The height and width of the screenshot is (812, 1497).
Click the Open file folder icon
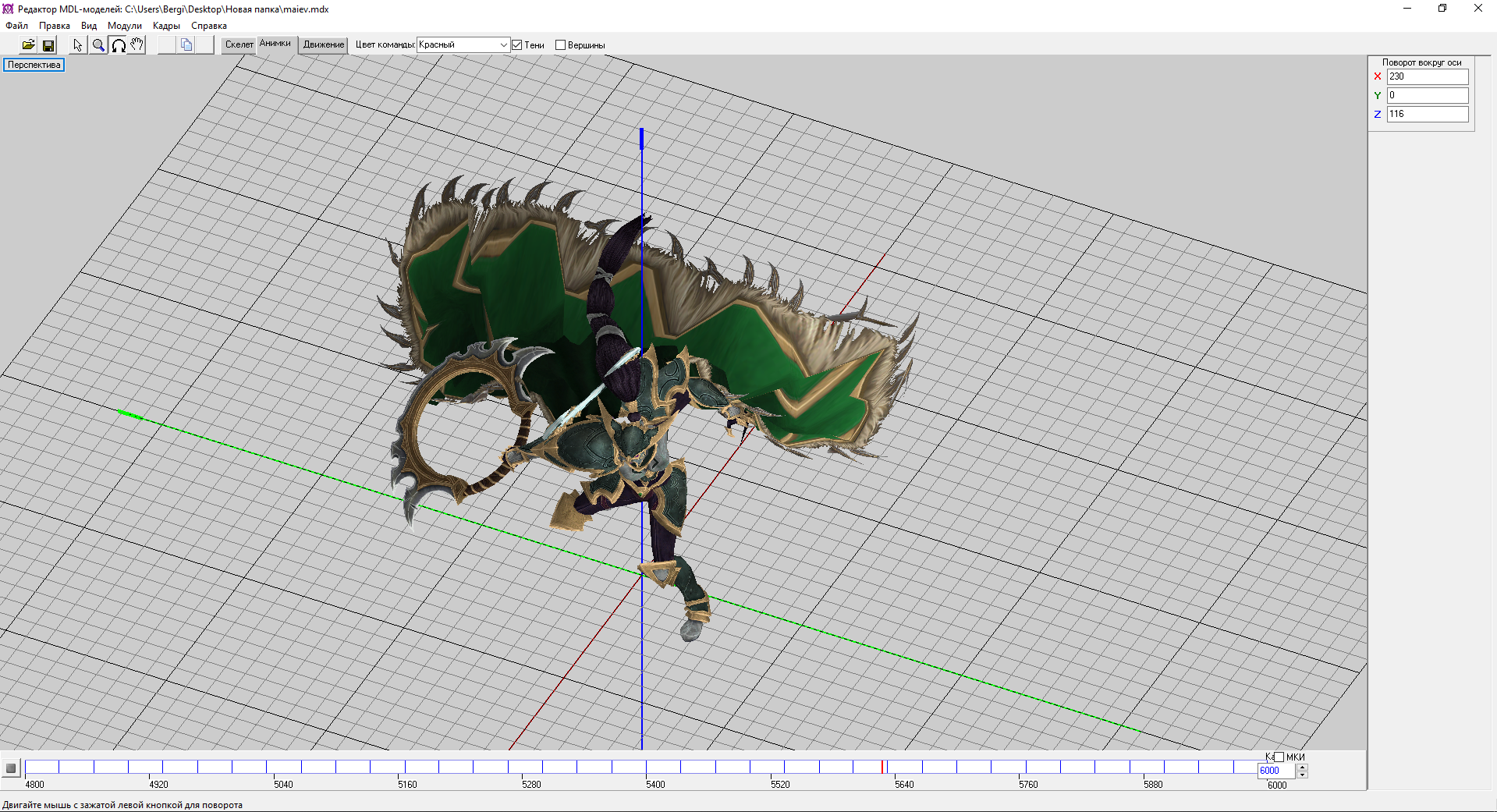point(28,45)
